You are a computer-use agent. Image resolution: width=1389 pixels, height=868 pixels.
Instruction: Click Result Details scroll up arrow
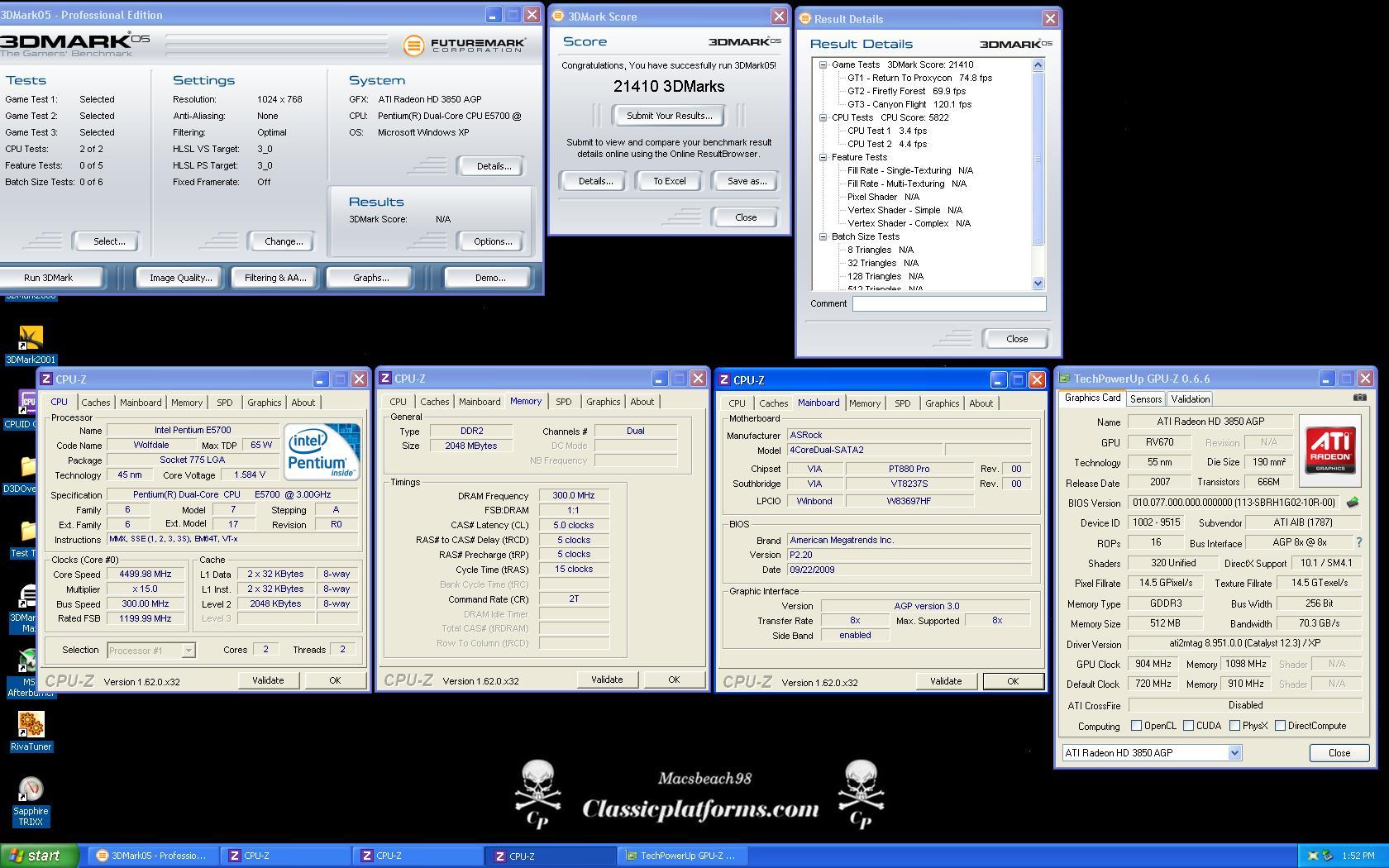click(1038, 64)
